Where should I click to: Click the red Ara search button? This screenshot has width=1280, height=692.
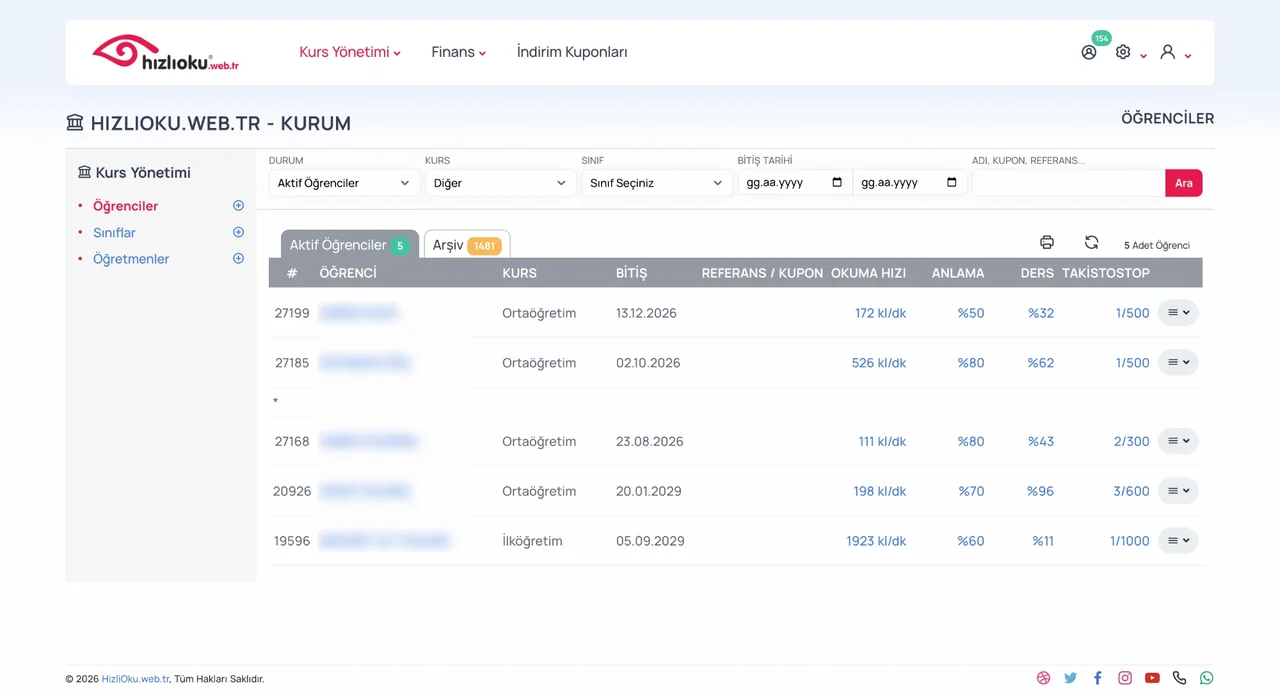coord(1184,183)
